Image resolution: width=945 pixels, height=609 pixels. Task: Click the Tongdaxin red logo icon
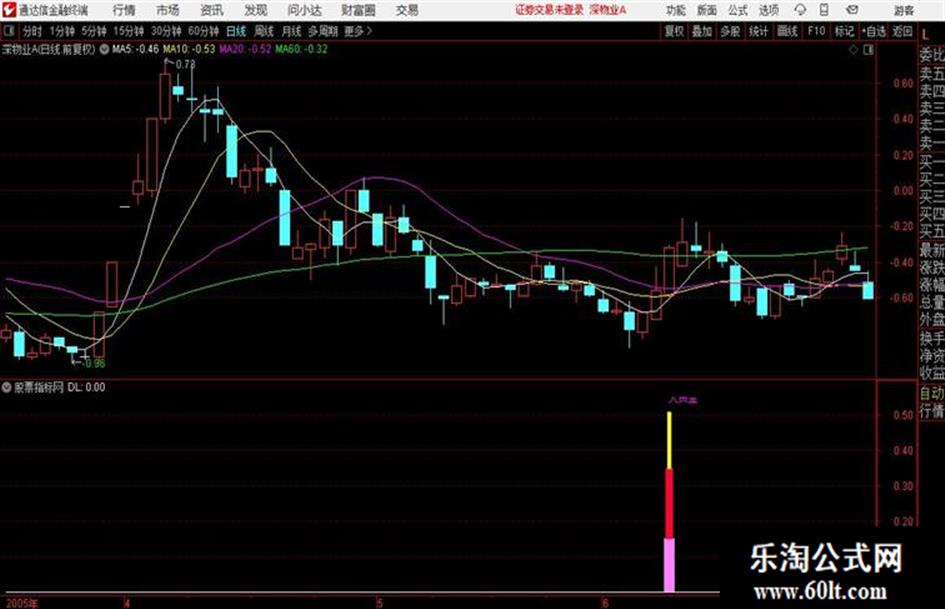[x=10, y=10]
